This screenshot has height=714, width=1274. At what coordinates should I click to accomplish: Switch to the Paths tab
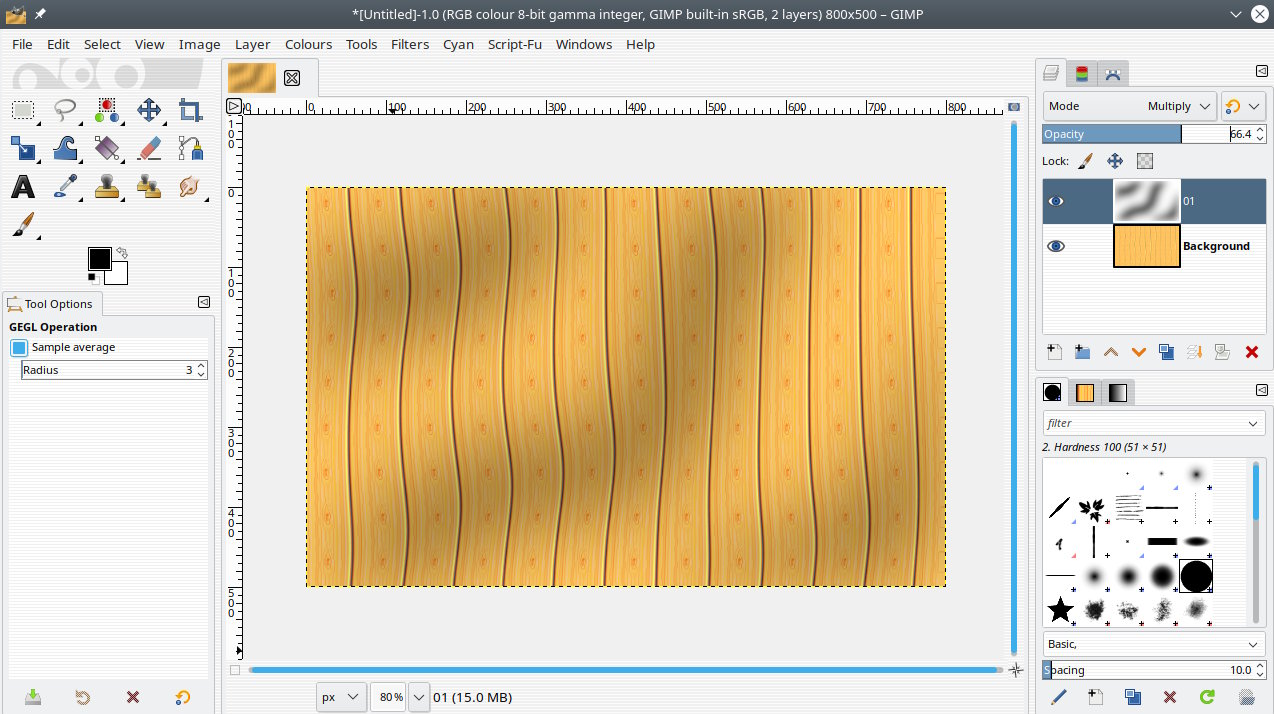pos(1112,73)
